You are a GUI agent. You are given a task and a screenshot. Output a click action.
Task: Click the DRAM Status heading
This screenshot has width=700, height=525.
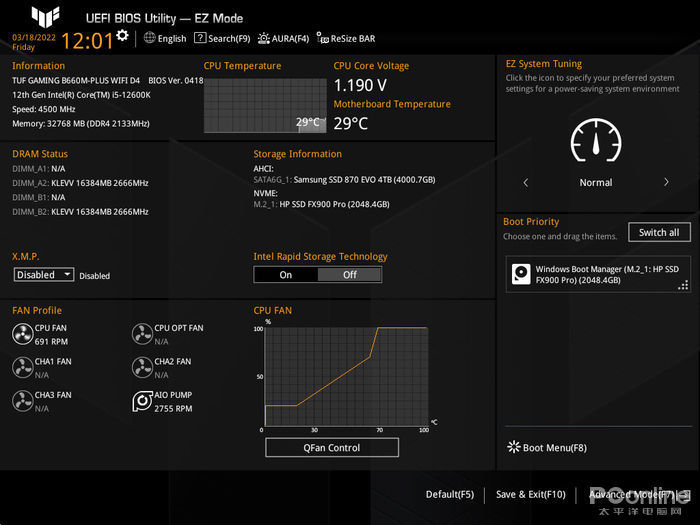pos(40,154)
